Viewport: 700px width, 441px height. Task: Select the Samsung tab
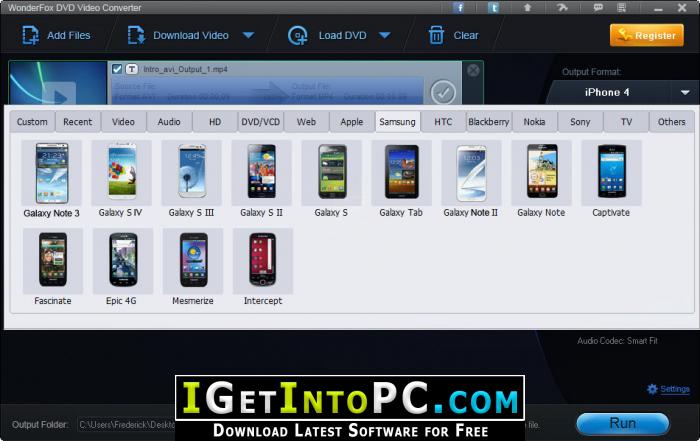pyautogui.click(x=397, y=122)
